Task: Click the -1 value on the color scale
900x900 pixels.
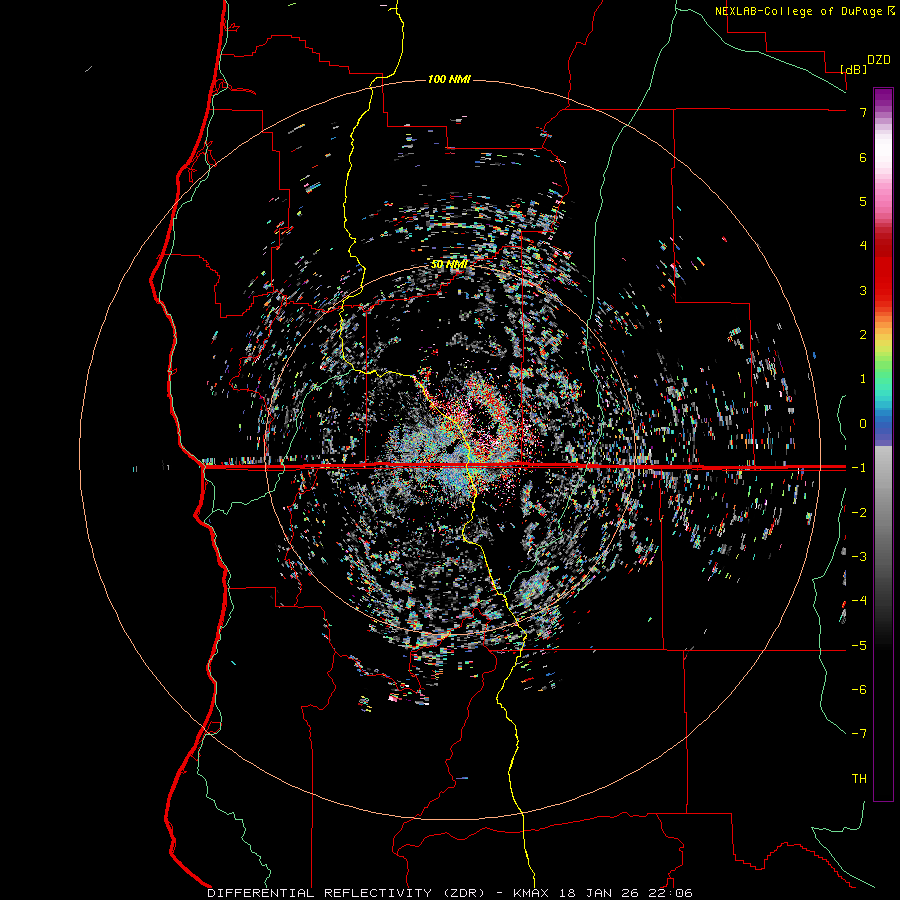Action: click(x=859, y=468)
